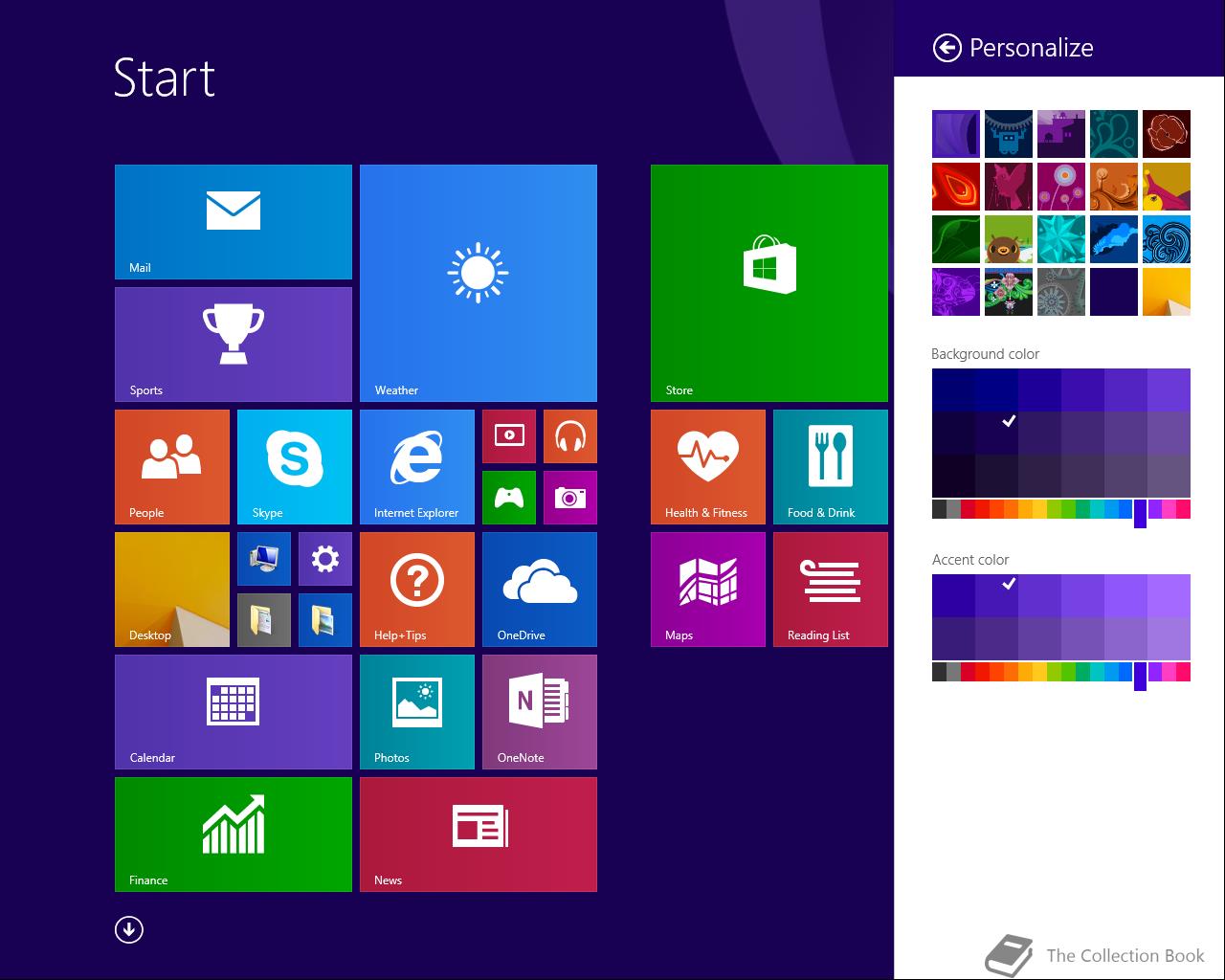Image resolution: width=1225 pixels, height=980 pixels.
Task: Choose the owl creature background thumbnail
Action: tap(1009, 239)
